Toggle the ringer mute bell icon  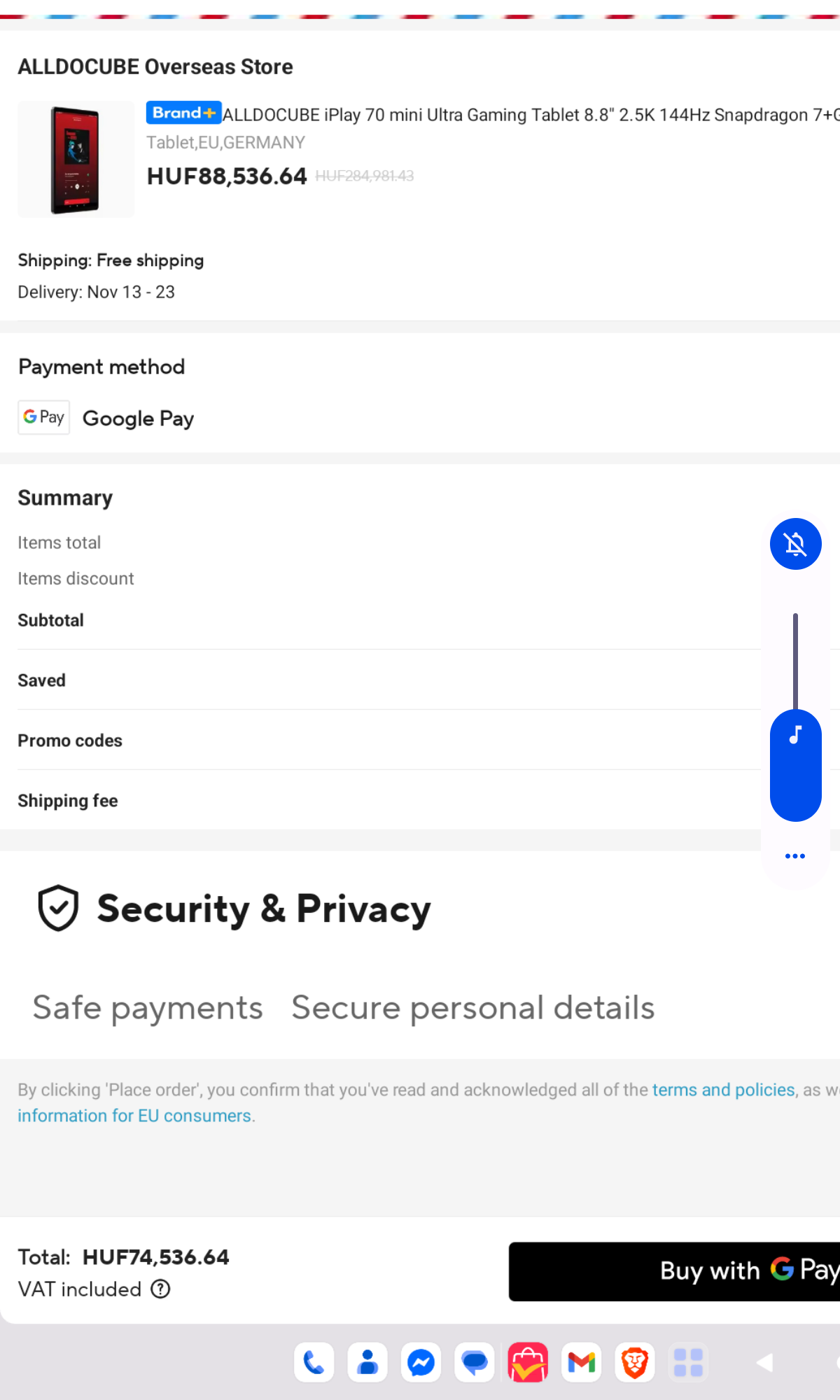[x=795, y=544]
